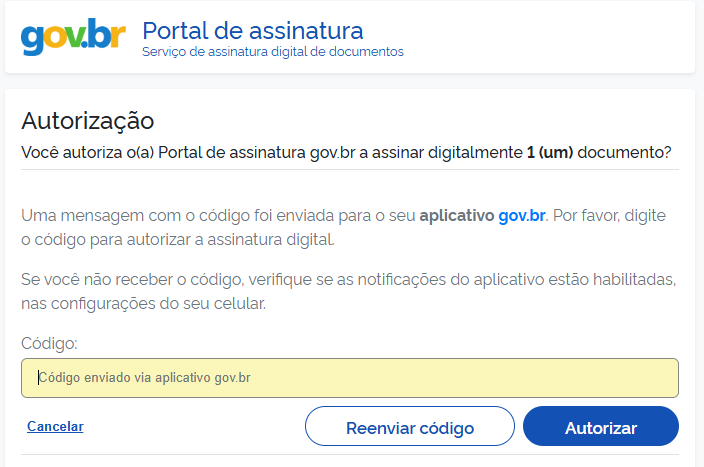Open the blue gov.br link in the message

pyautogui.click(x=522, y=216)
